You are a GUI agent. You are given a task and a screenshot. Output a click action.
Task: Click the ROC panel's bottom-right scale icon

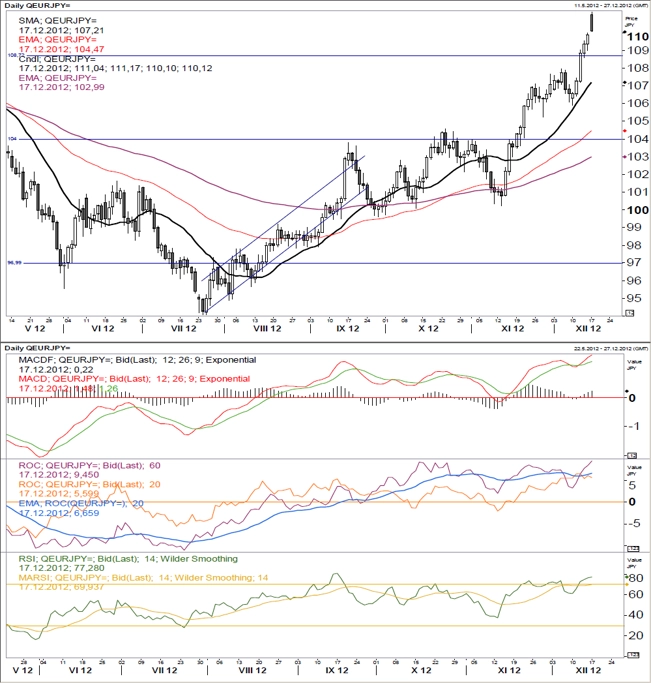point(632,548)
